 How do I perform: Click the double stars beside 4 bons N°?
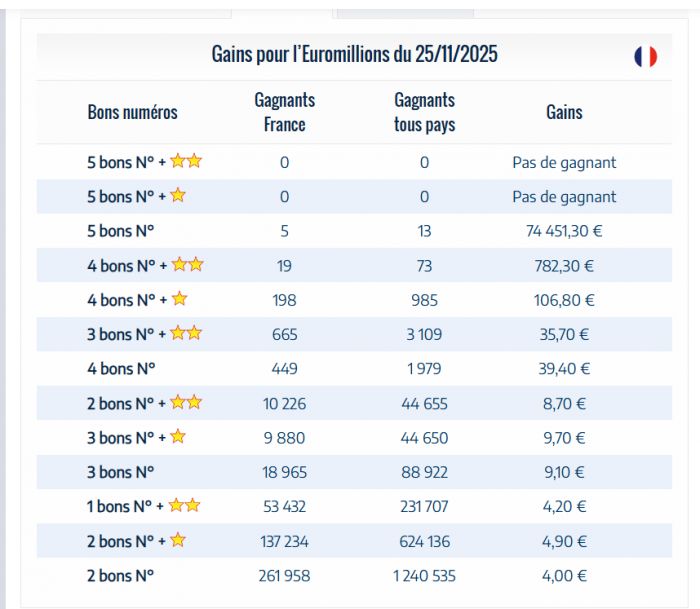[187, 265]
